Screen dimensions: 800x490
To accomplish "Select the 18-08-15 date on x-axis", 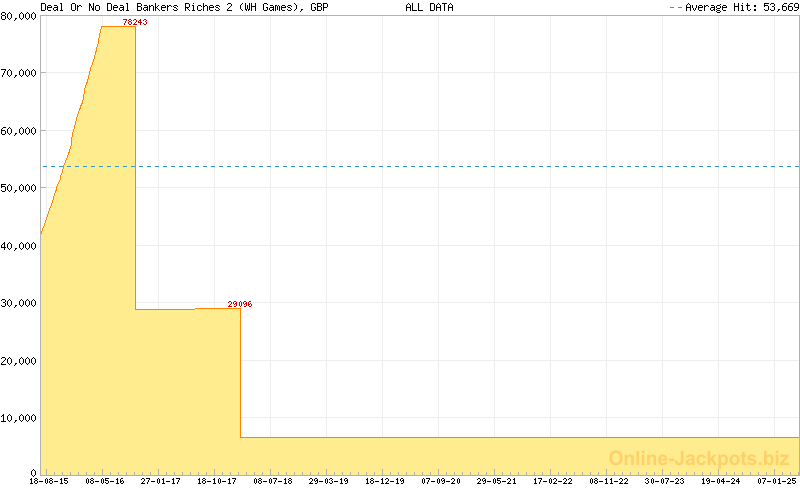I will (x=47, y=481).
